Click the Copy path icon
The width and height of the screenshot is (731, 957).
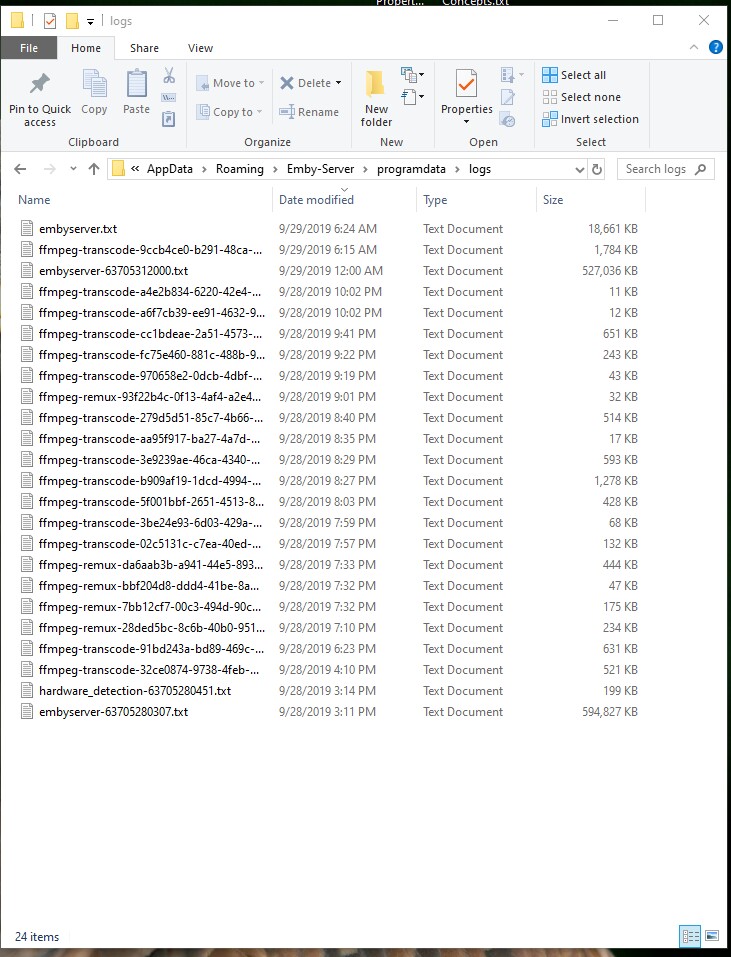tap(168, 98)
